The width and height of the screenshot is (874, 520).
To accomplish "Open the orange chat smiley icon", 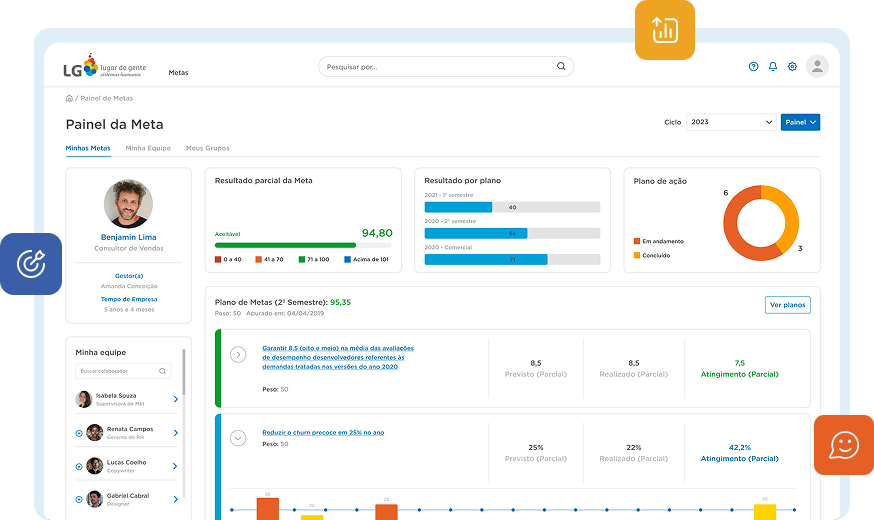I will 843,444.
